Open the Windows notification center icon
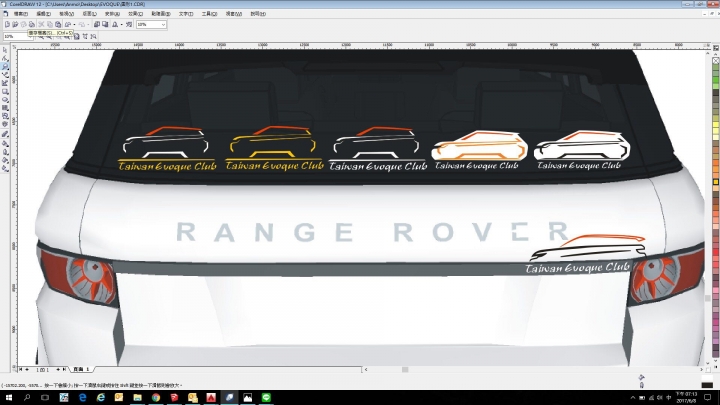This screenshot has width=720, height=405. [x=708, y=398]
